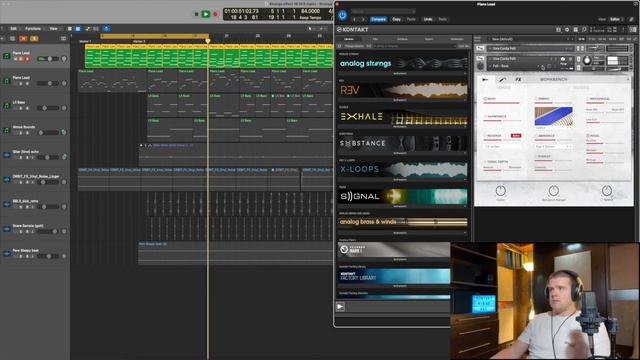Click Paste in the plugin window header

coord(411,19)
